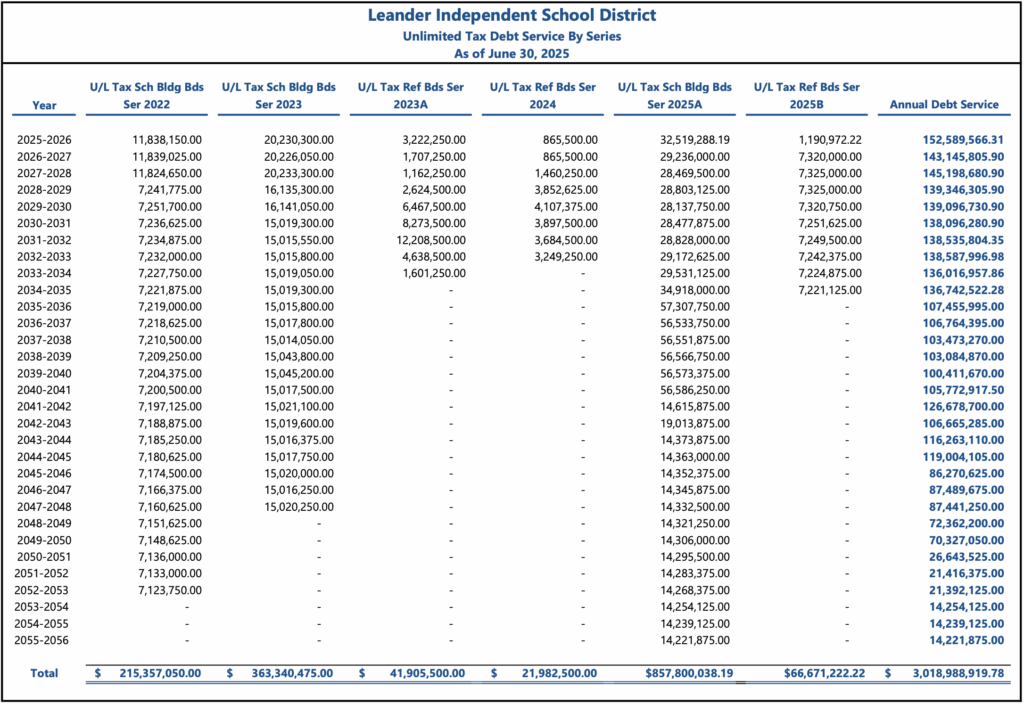Select the U/L Tax Sch Bldg Bds Ser 2025A header

click(x=675, y=95)
